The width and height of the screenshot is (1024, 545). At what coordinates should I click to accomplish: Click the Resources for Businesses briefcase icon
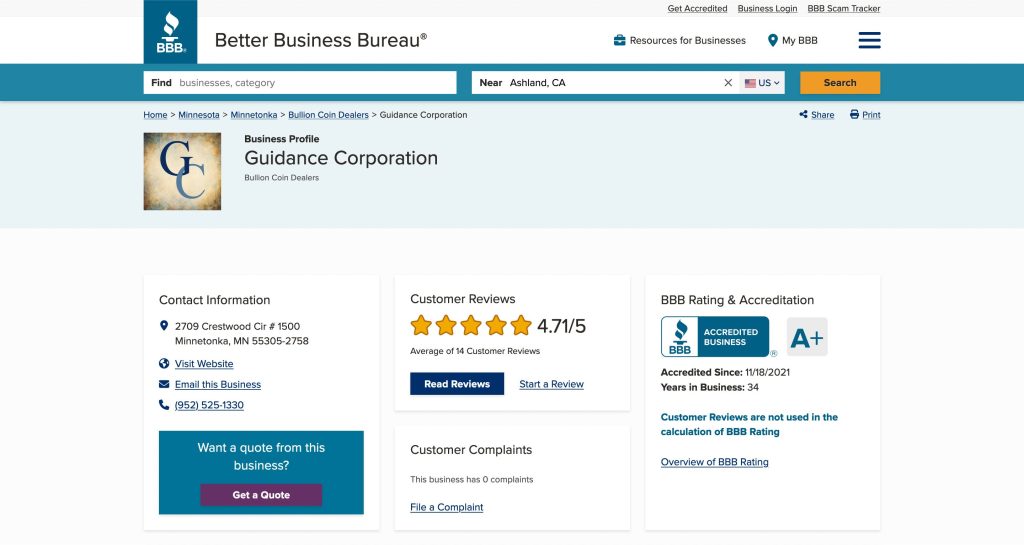coord(620,41)
